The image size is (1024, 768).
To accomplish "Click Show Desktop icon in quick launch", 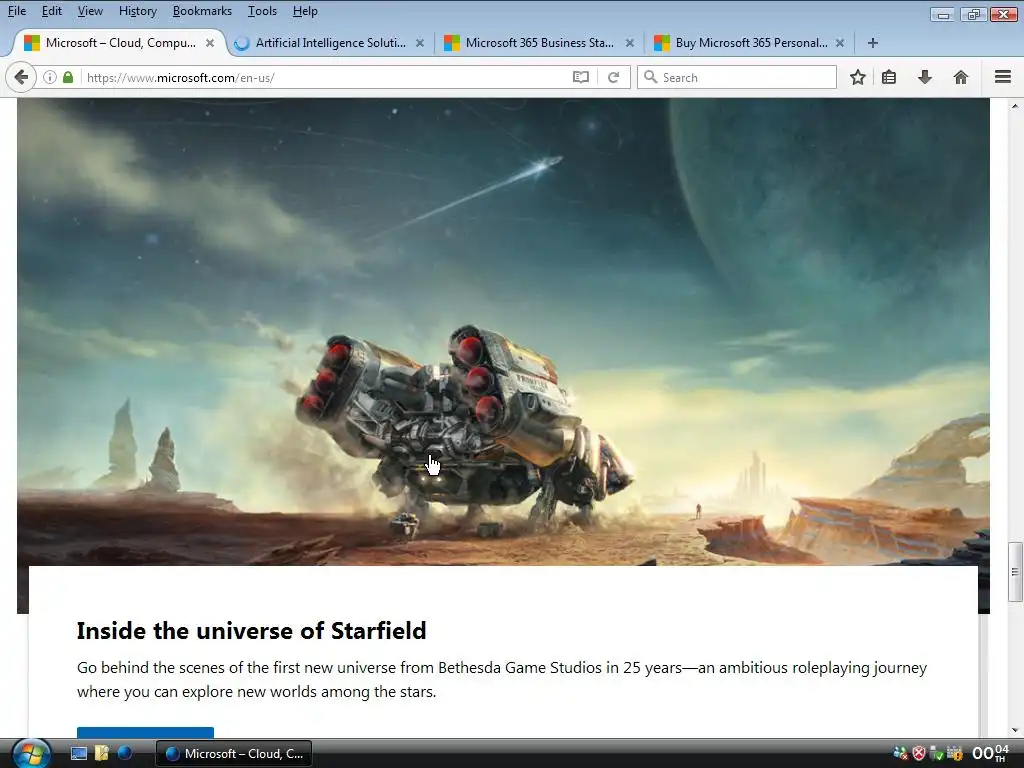I will (78, 754).
